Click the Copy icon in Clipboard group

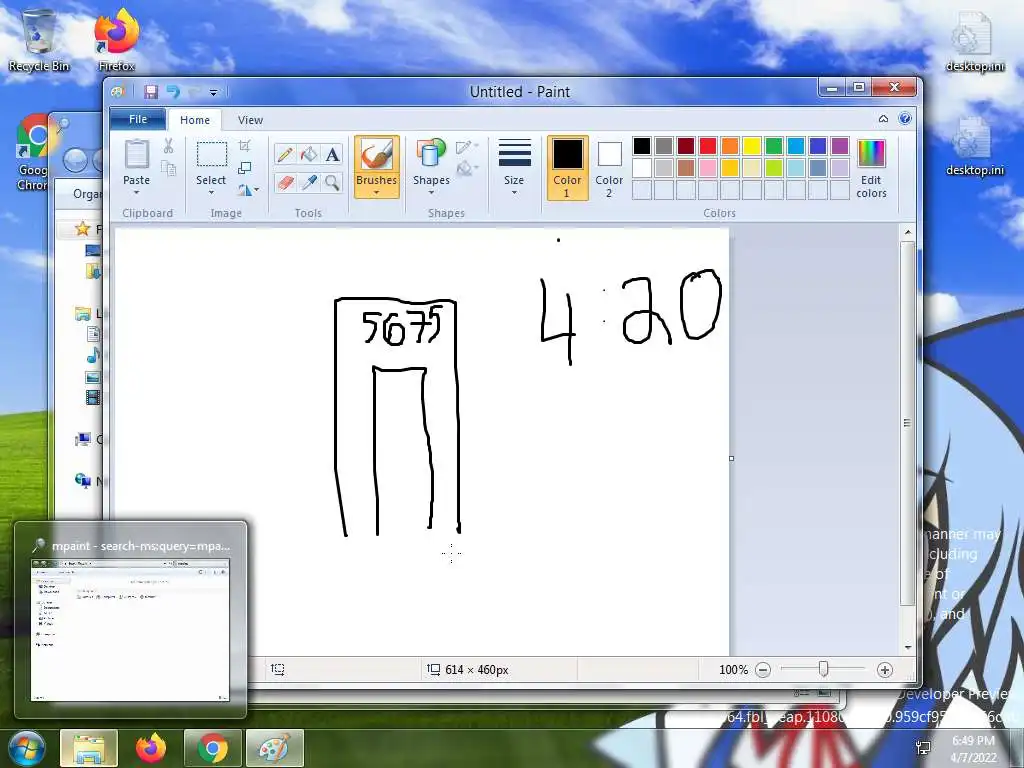tap(168, 169)
